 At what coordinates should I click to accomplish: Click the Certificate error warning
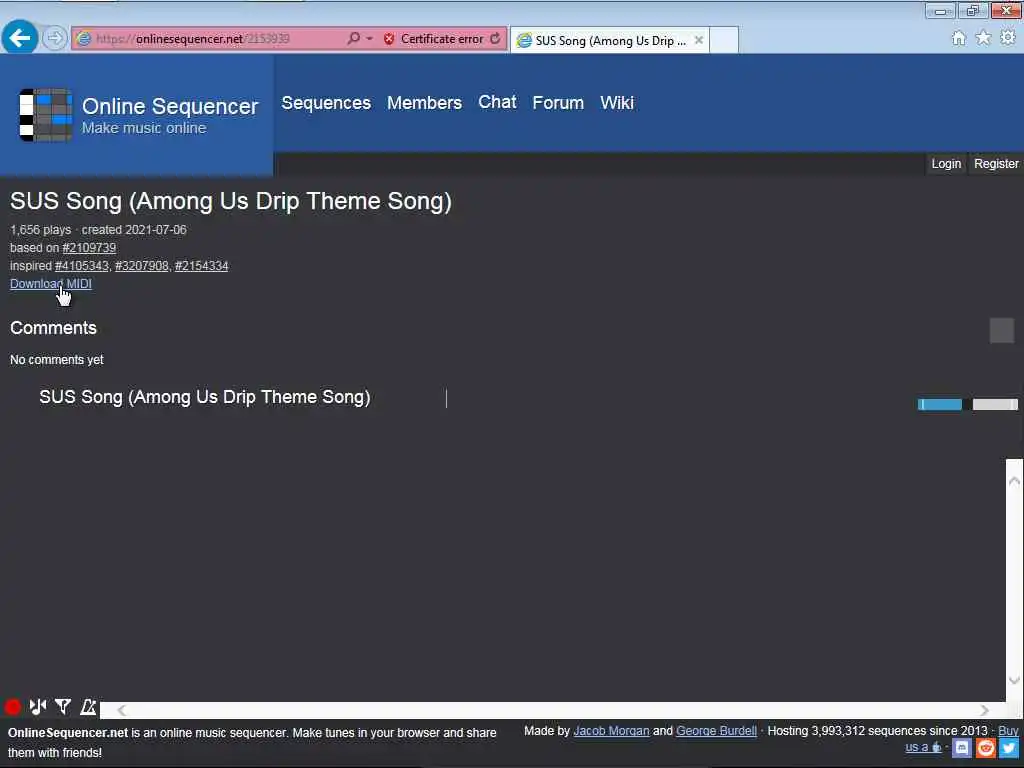coord(434,39)
